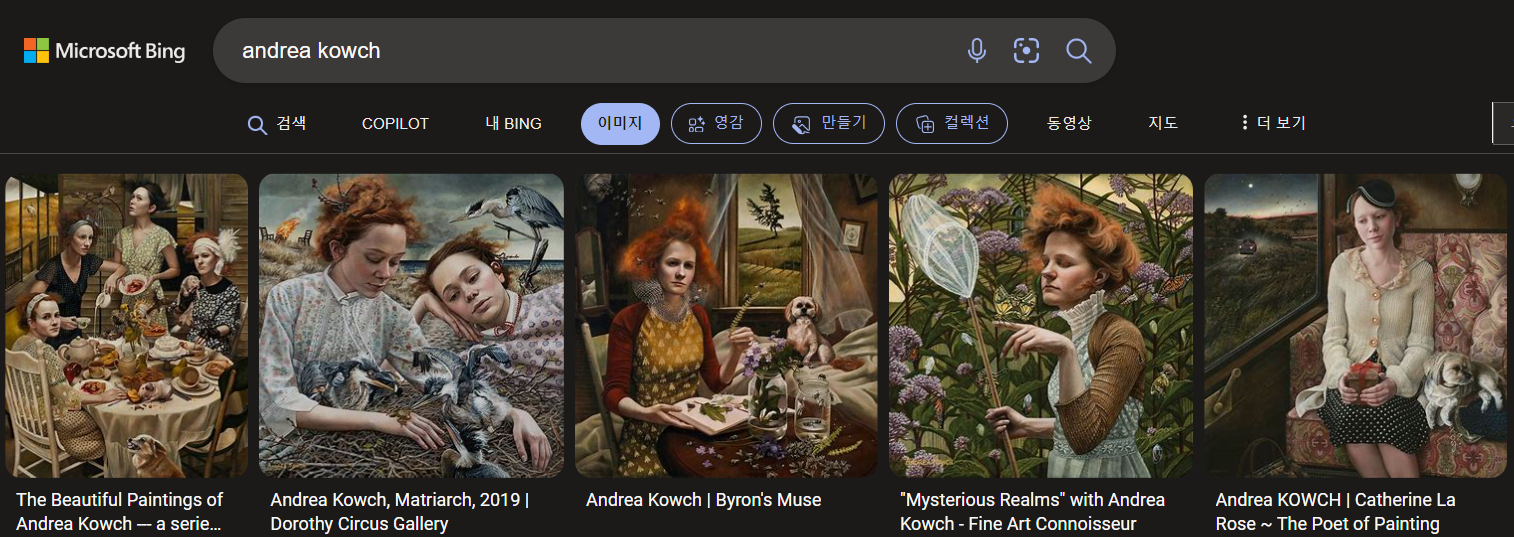
Task: Open the train seat painting thumbnail
Action: coord(1355,326)
